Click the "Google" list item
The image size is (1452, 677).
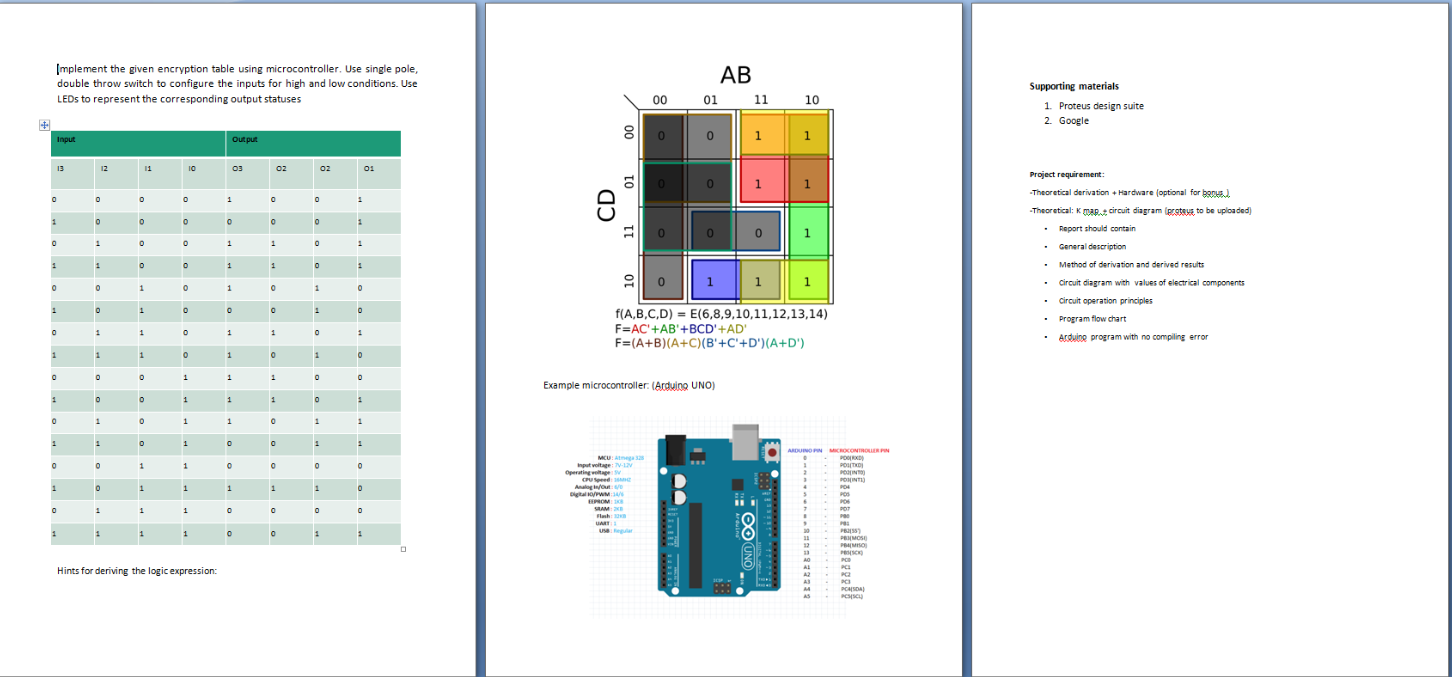click(1074, 121)
